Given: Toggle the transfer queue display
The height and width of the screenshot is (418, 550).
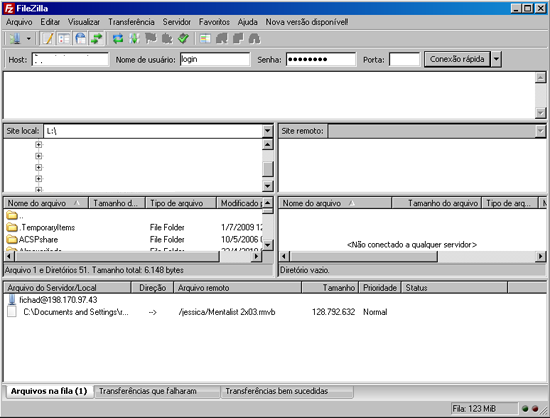Looking at the screenshot, I should coord(96,39).
